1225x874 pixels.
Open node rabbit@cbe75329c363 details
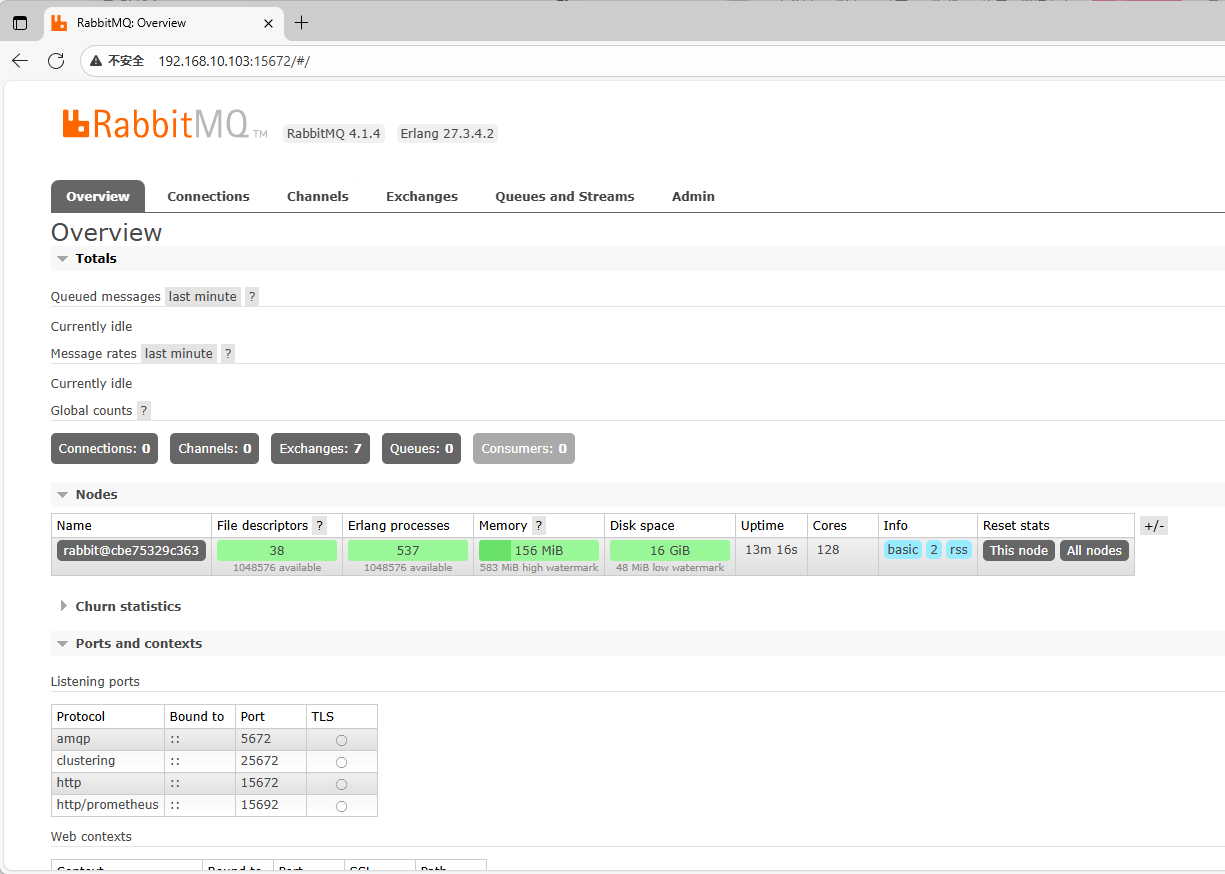coord(131,551)
